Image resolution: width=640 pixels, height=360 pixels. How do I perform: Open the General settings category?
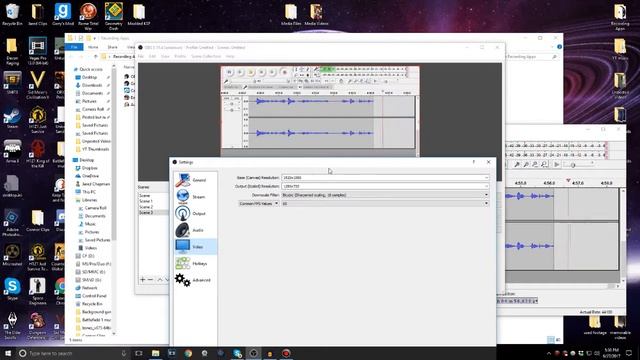(x=196, y=180)
